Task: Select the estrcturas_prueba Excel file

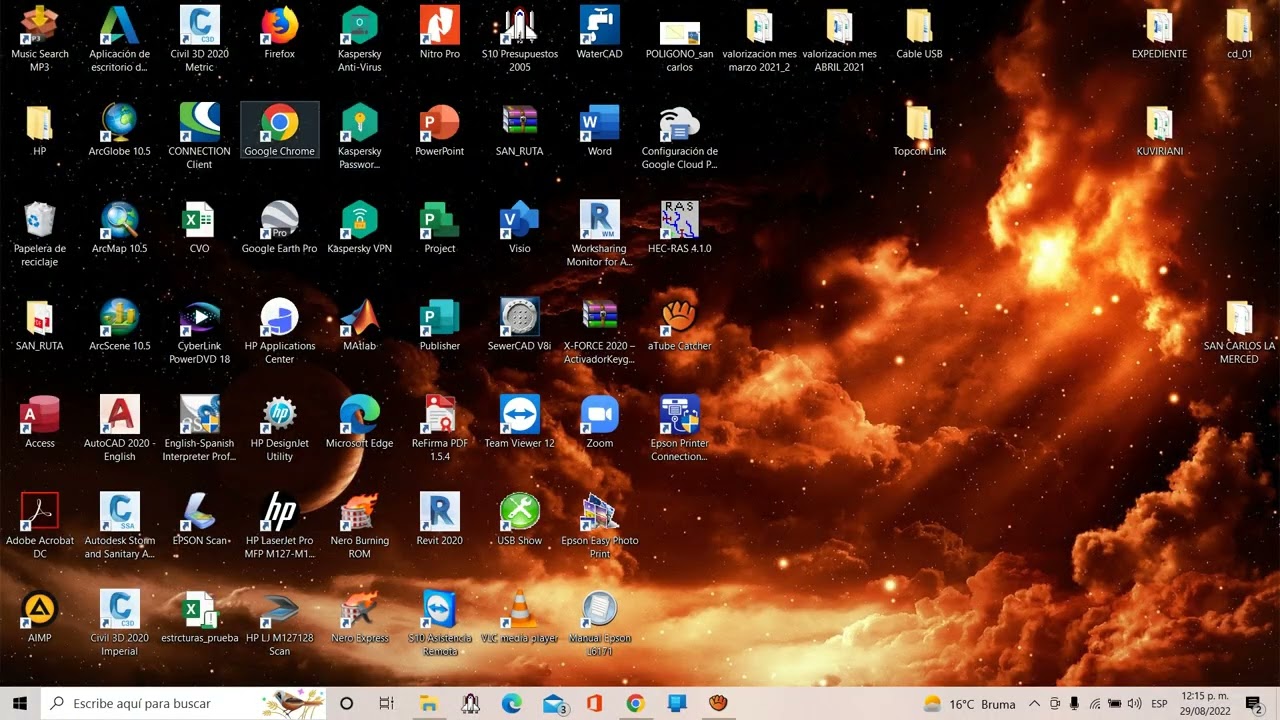Action: click(200, 615)
